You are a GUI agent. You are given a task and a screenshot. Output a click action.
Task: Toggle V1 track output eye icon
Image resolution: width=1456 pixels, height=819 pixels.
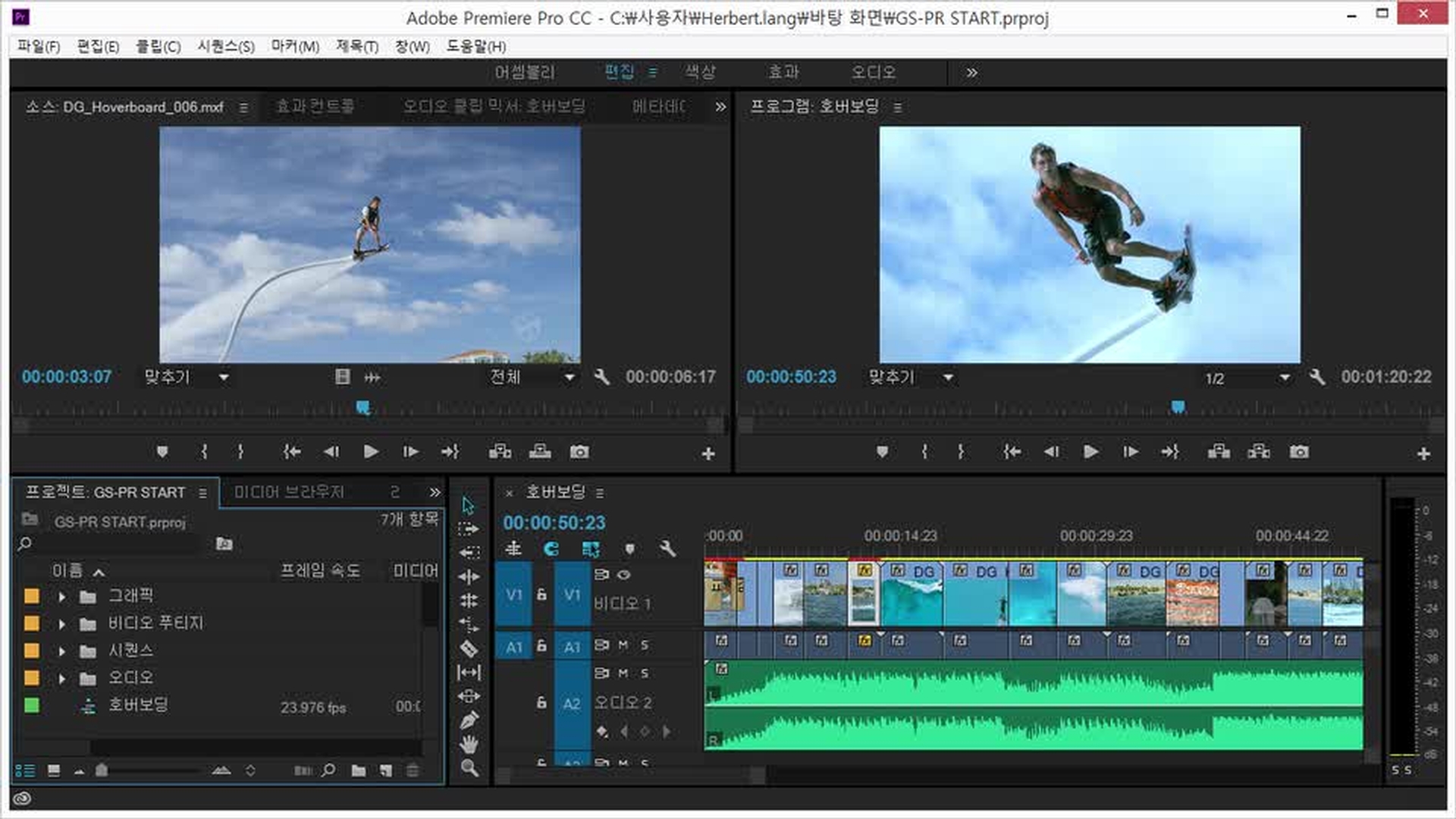coord(623,575)
